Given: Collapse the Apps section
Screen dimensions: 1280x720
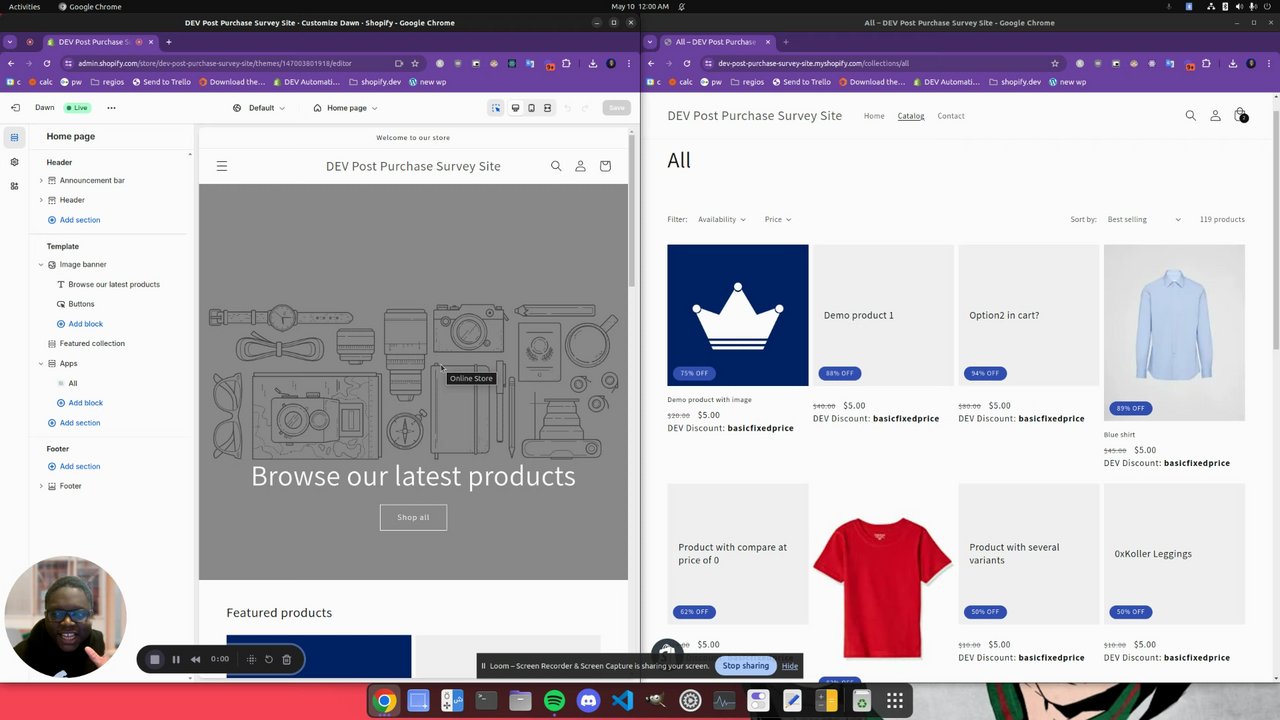Looking at the screenshot, I should 41,364.
